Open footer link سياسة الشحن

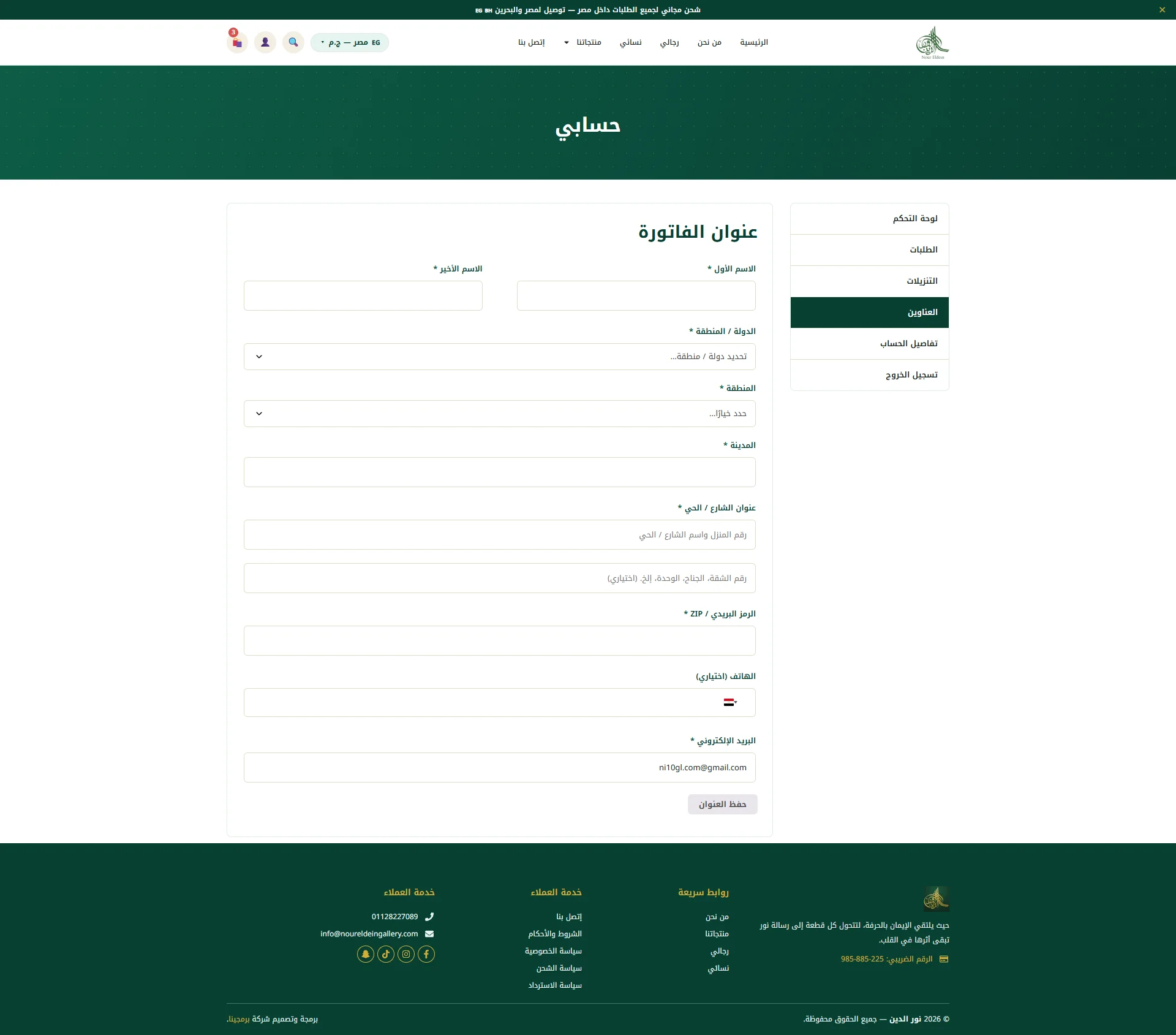point(559,968)
